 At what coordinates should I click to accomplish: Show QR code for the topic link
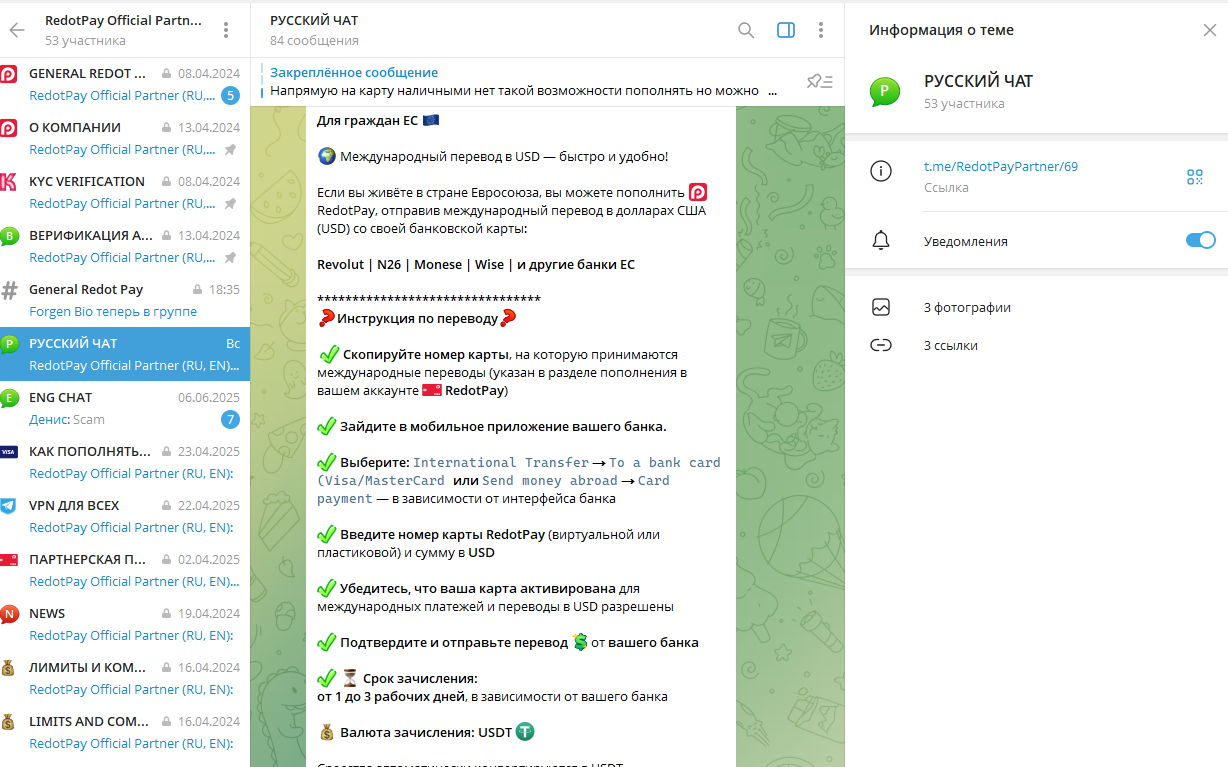(1194, 177)
